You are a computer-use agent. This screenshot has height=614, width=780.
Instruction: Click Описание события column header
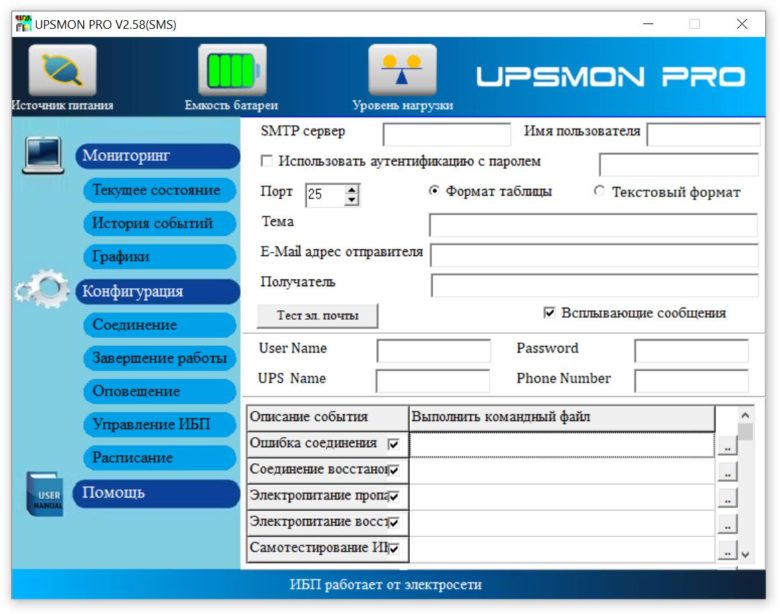[x=328, y=417]
